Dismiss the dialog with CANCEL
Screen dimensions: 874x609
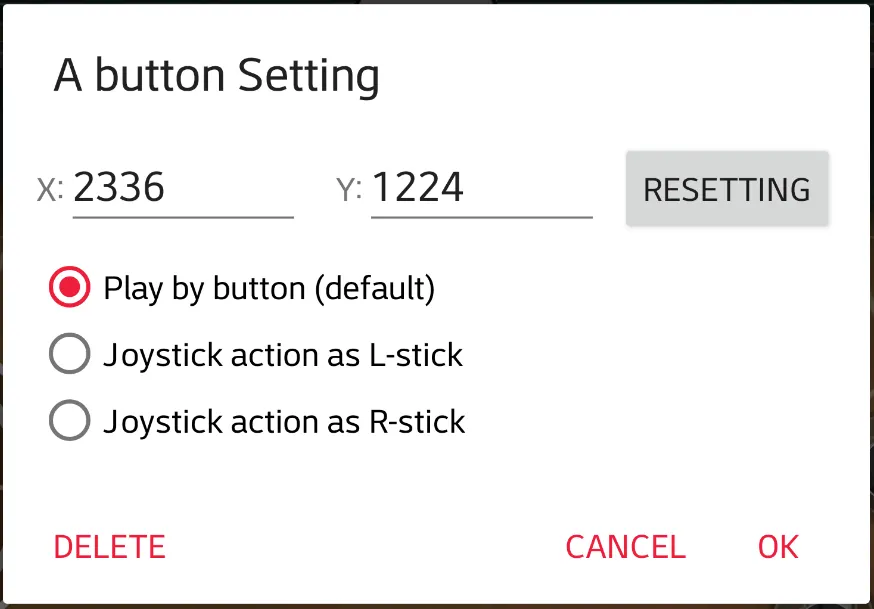point(625,547)
